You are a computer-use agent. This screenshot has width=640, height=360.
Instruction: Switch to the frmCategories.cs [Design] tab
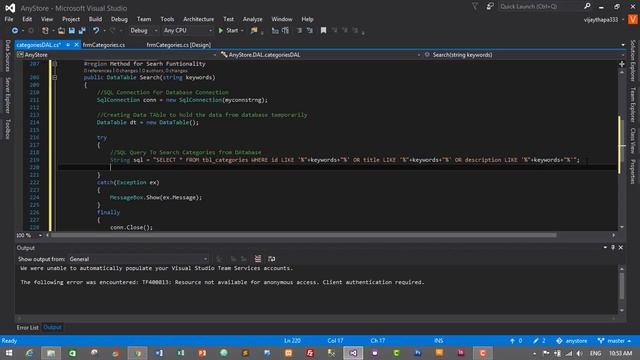tap(179, 45)
